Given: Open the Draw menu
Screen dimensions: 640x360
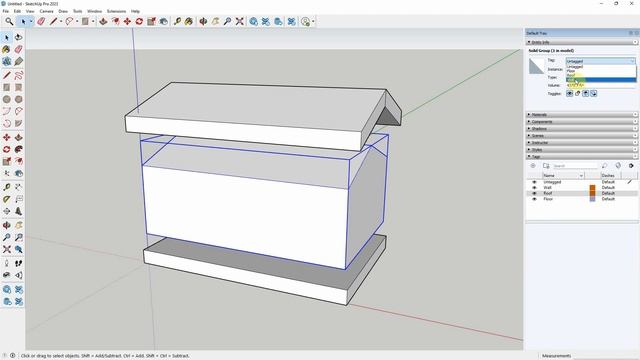Looking at the screenshot, I should coord(63,11).
